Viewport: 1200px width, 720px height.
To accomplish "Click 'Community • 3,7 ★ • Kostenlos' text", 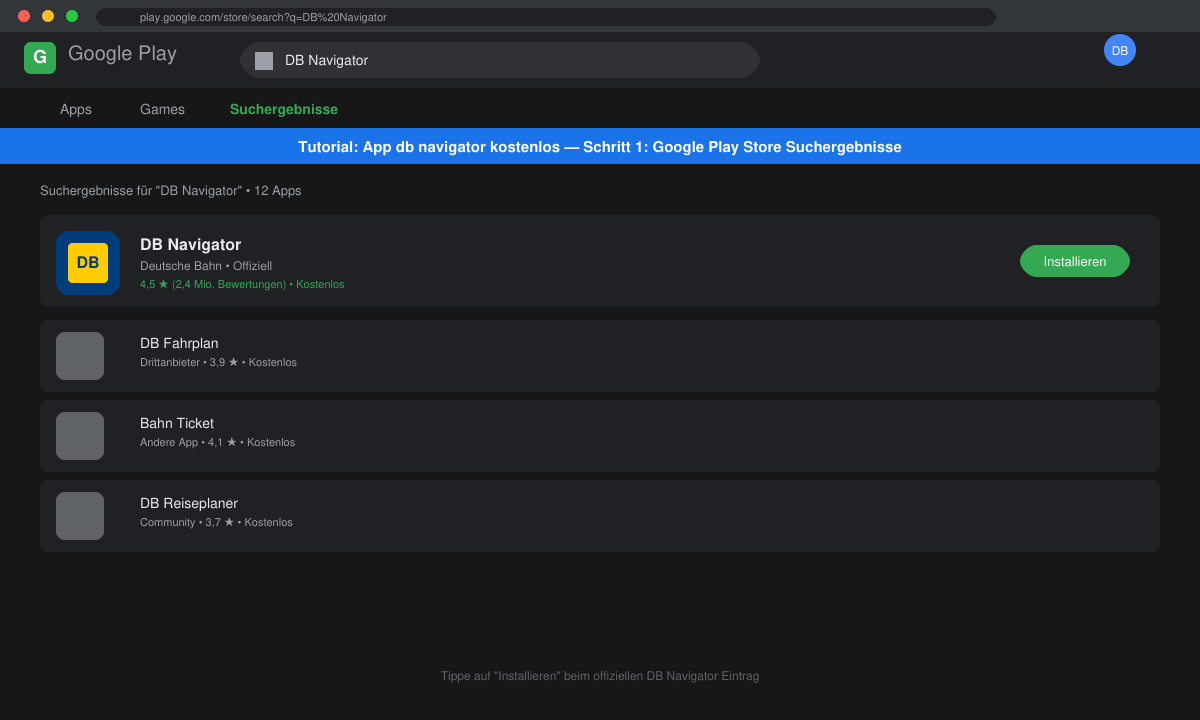I will [216, 522].
